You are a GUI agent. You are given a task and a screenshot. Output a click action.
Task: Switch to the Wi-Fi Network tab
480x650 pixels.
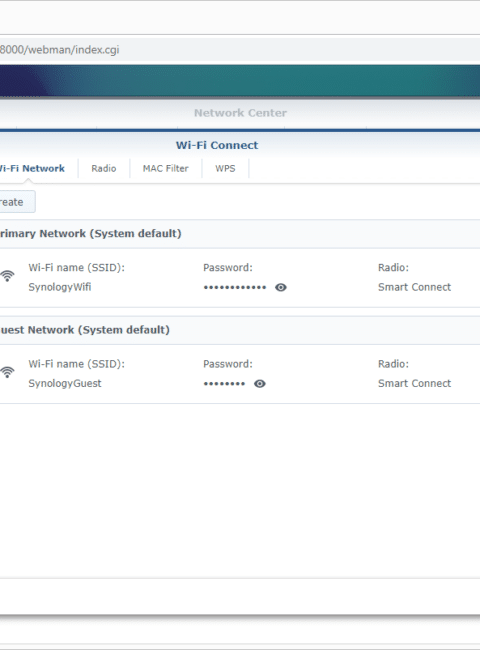coord(32,168)
